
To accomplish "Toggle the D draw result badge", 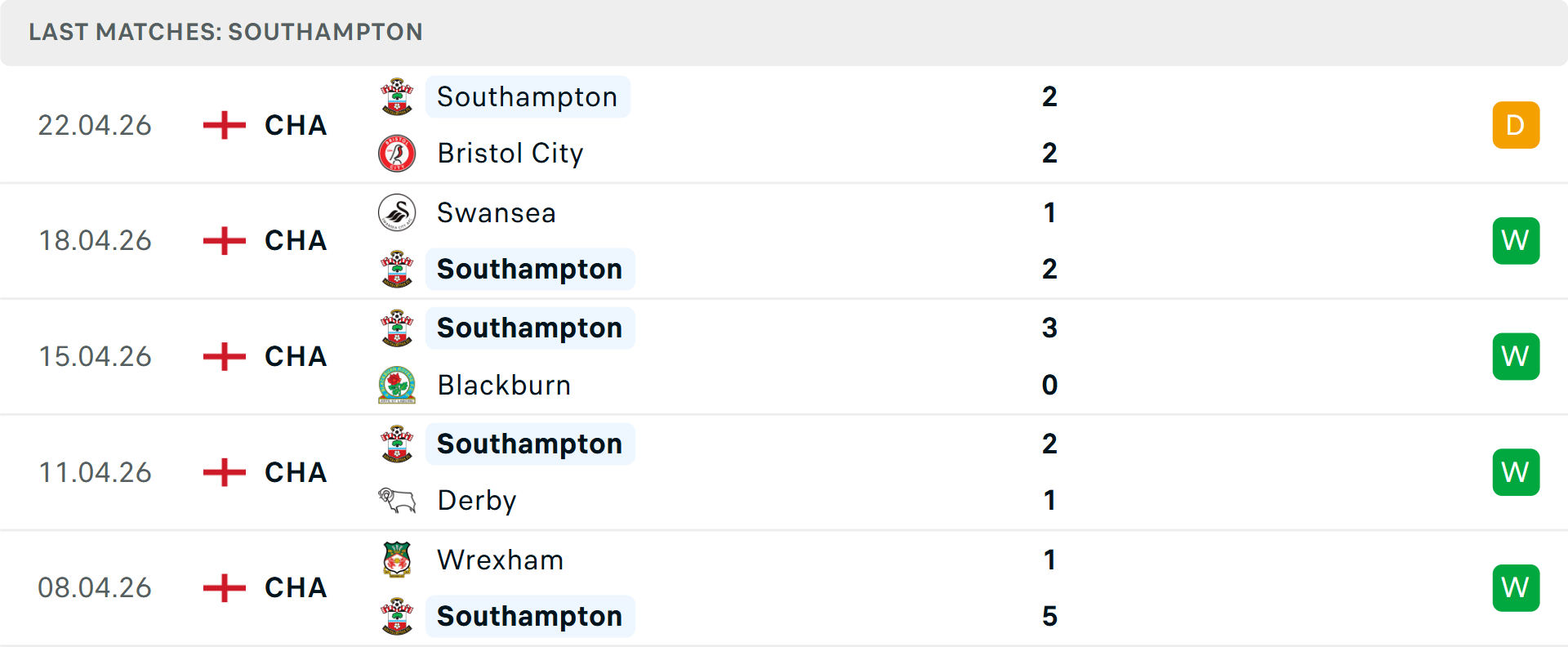I will (x=1516, y=124).
